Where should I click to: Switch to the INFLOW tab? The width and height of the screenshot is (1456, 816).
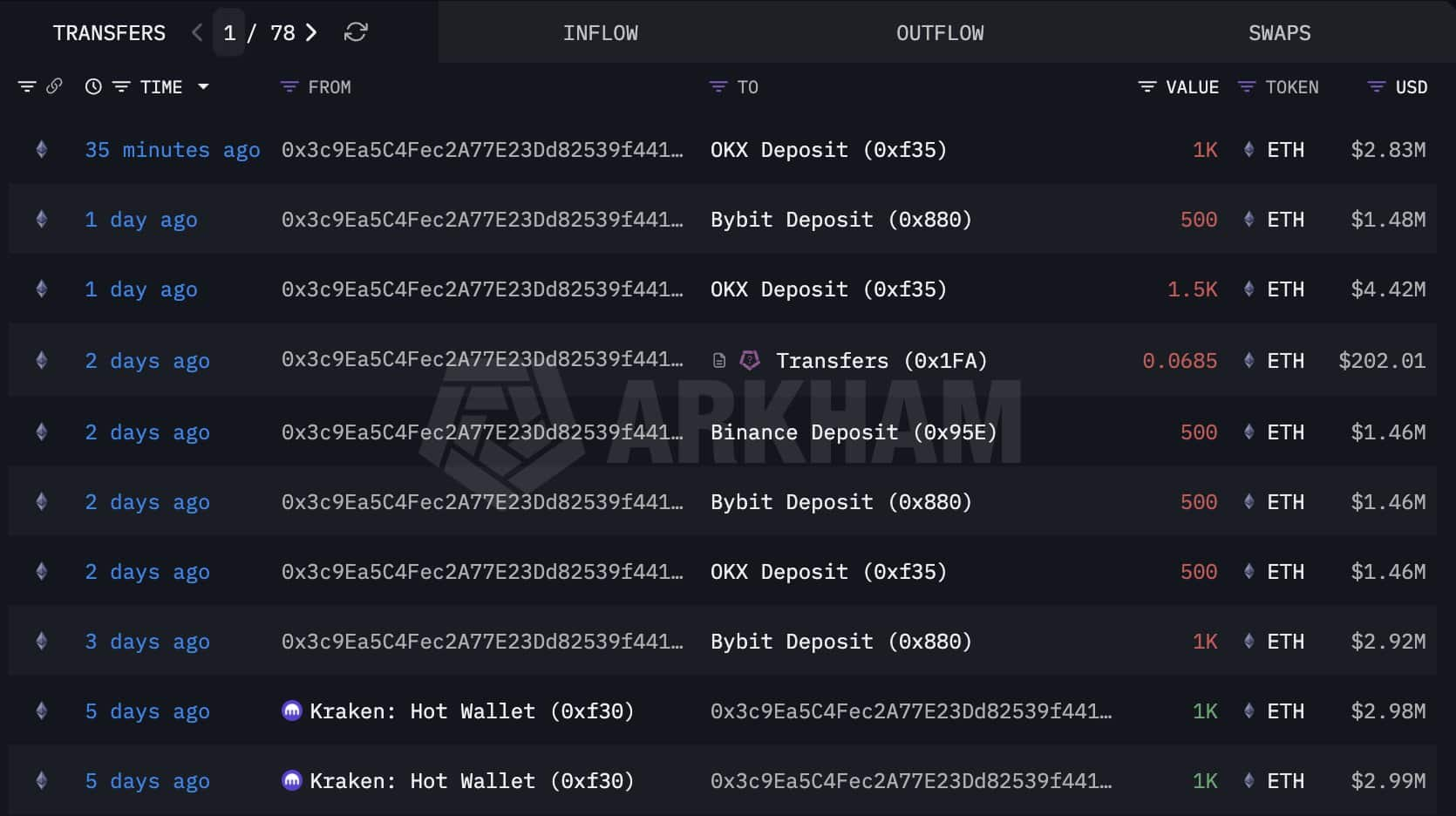[600, 33]
